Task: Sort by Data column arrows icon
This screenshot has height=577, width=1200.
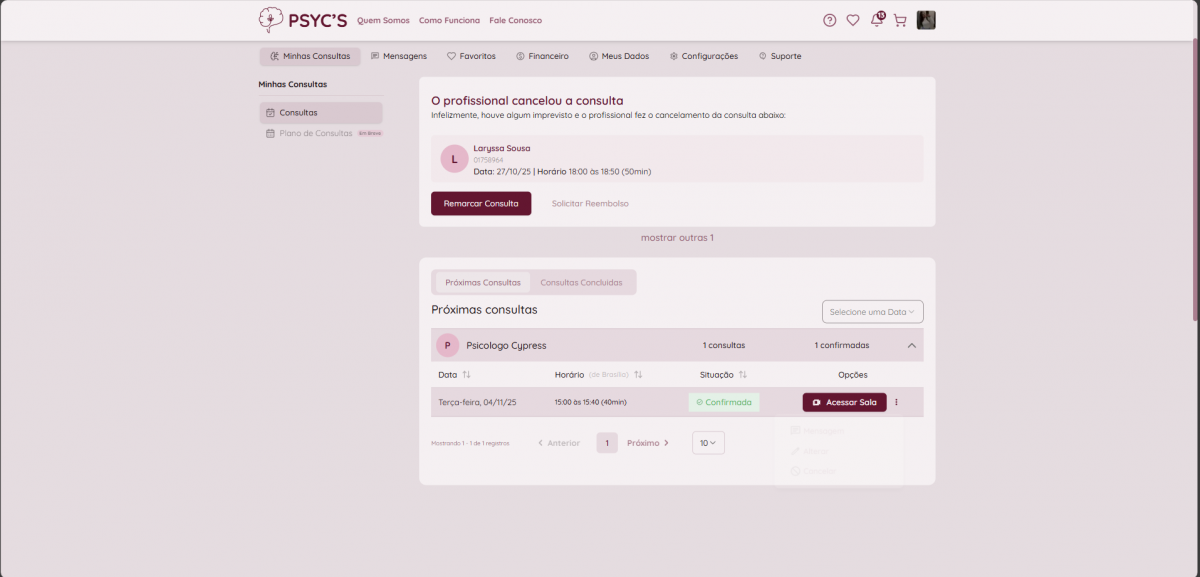Action: pos(466,375)
